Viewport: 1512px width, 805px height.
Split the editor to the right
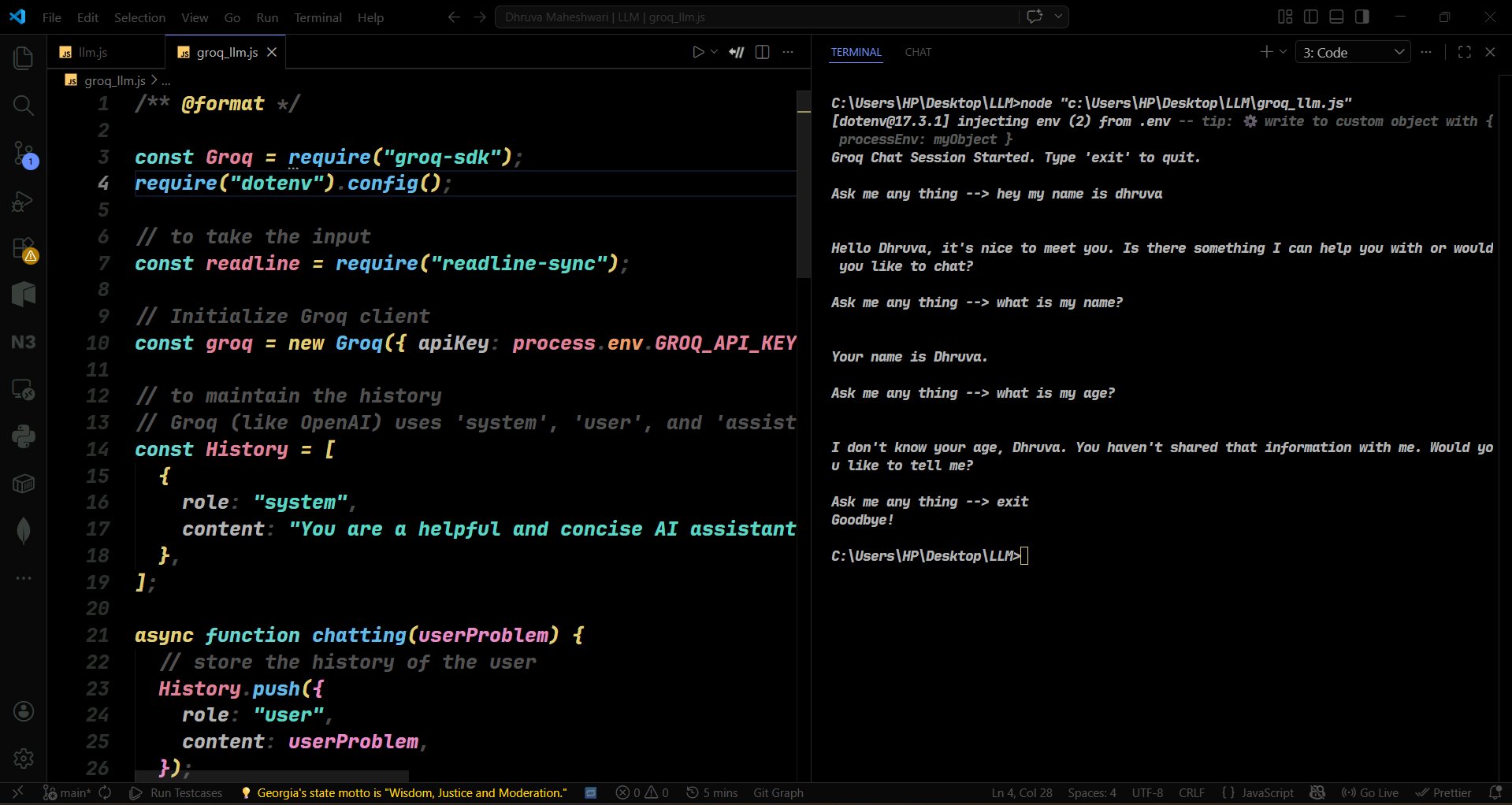coord(762,52)
